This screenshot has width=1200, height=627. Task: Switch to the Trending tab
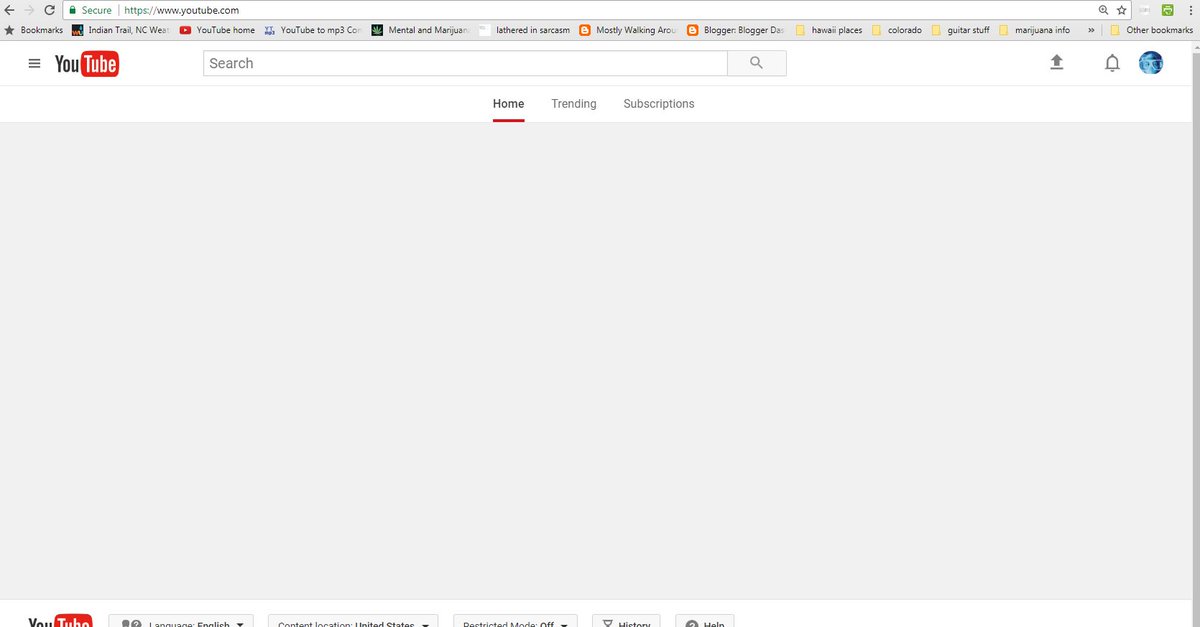573,104
